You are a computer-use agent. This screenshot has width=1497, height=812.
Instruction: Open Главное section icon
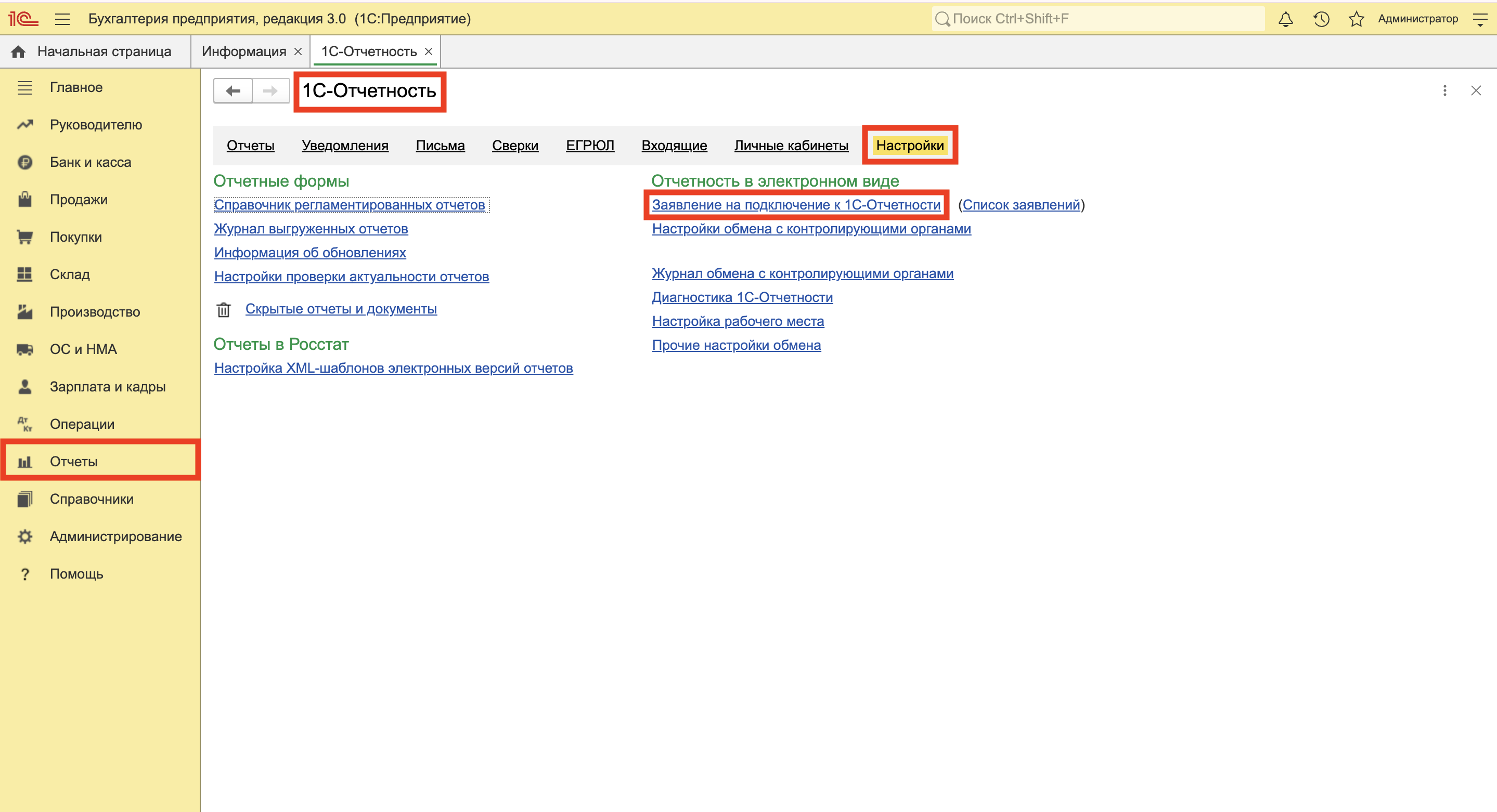[24, 87]
